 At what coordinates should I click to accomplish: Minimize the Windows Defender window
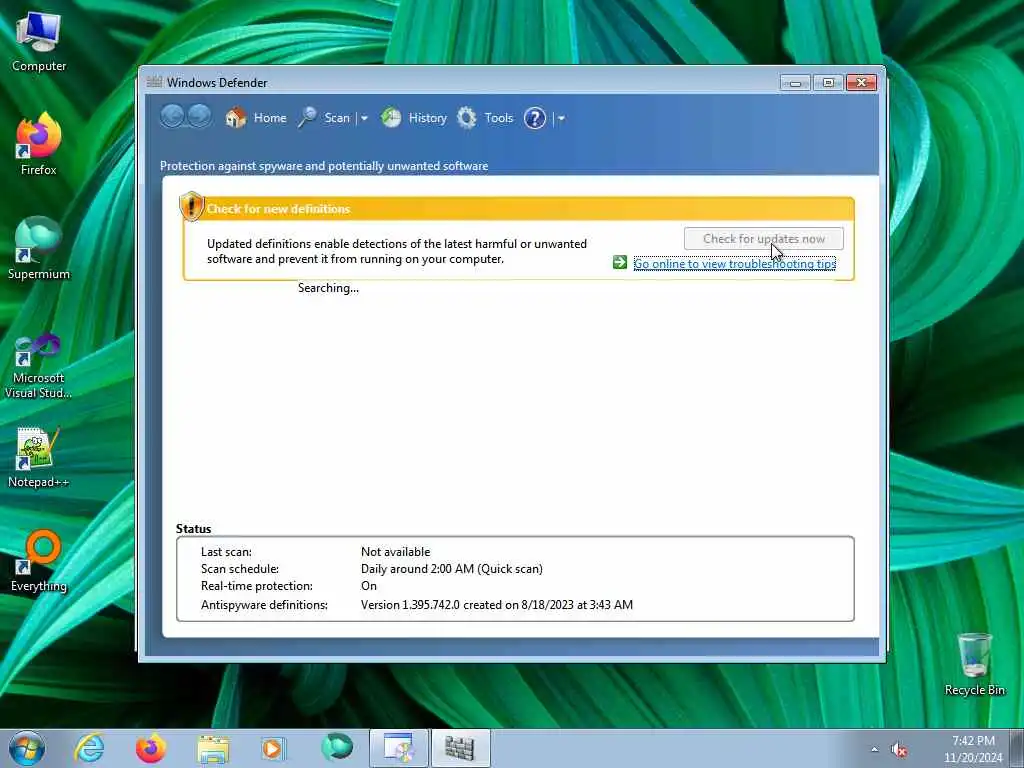tap(795, 83)
